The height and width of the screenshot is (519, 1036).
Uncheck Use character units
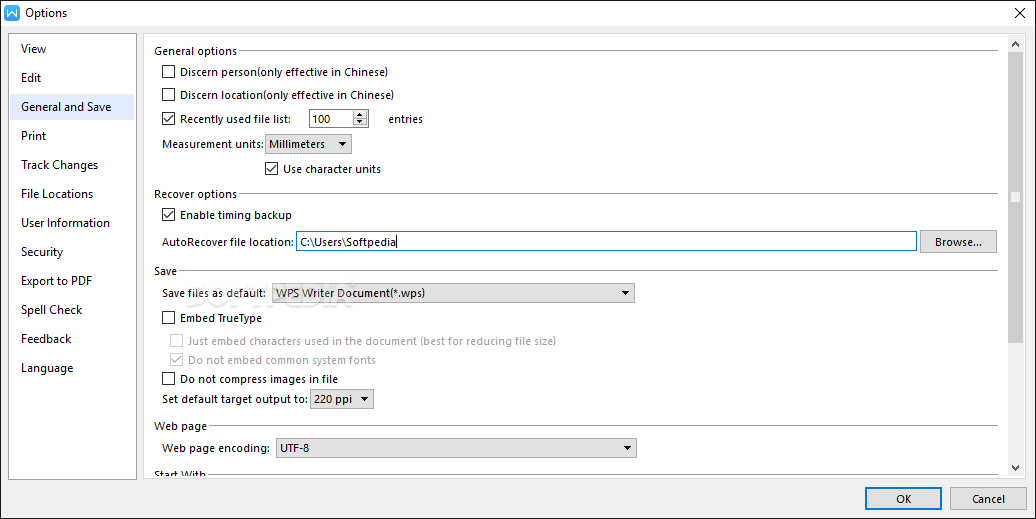point(272,168)
